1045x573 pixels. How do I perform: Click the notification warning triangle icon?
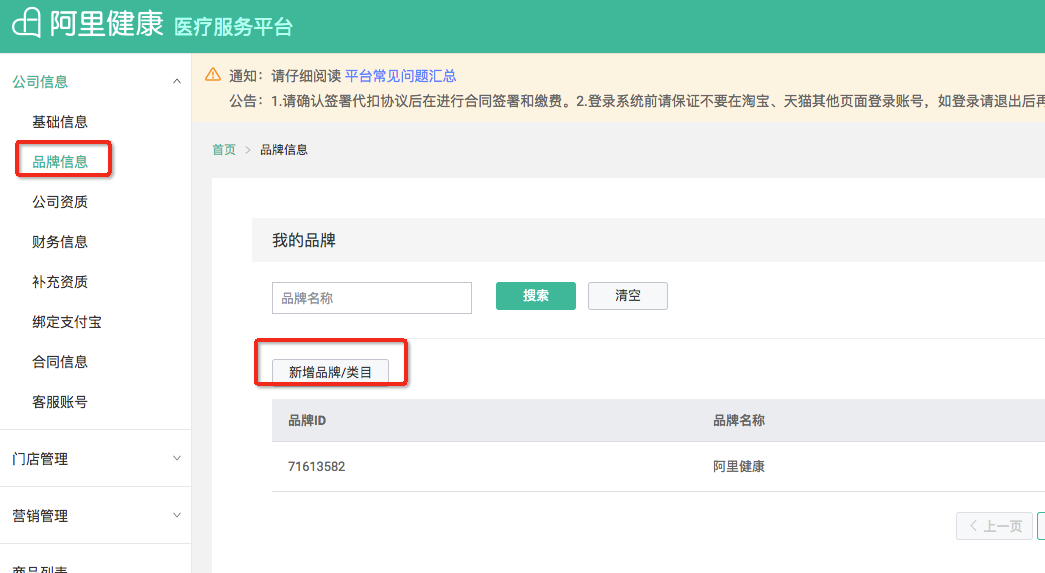[213, 75]
